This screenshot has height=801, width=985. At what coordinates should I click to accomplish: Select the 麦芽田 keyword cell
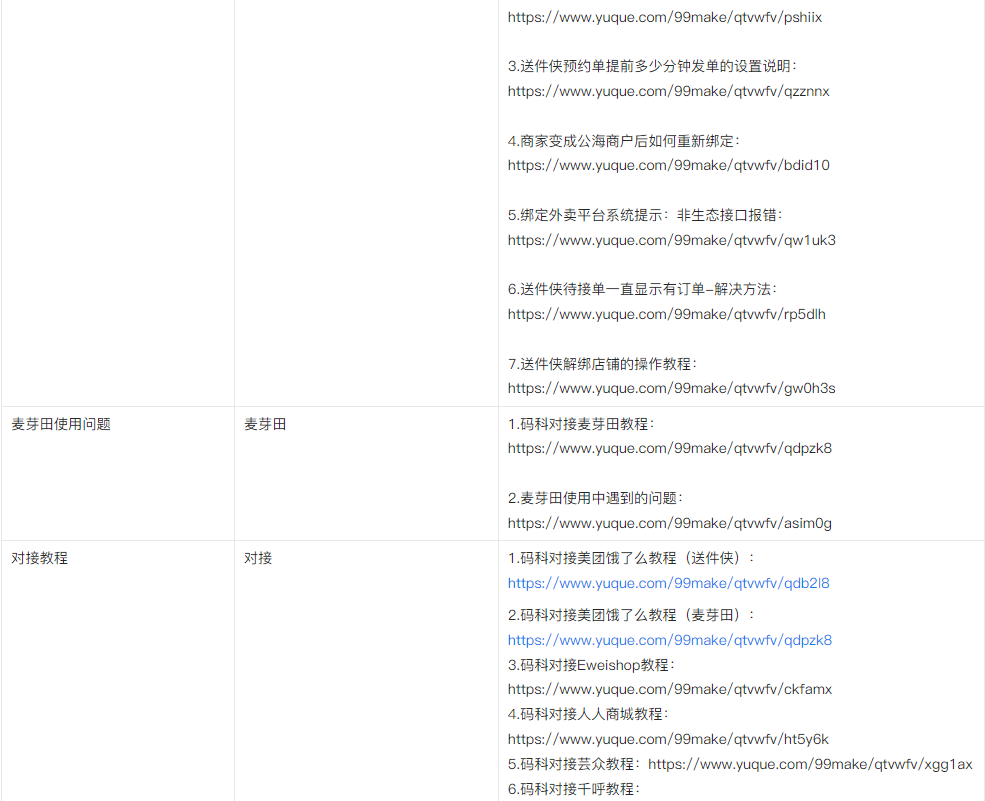click(x=366, y=473)
